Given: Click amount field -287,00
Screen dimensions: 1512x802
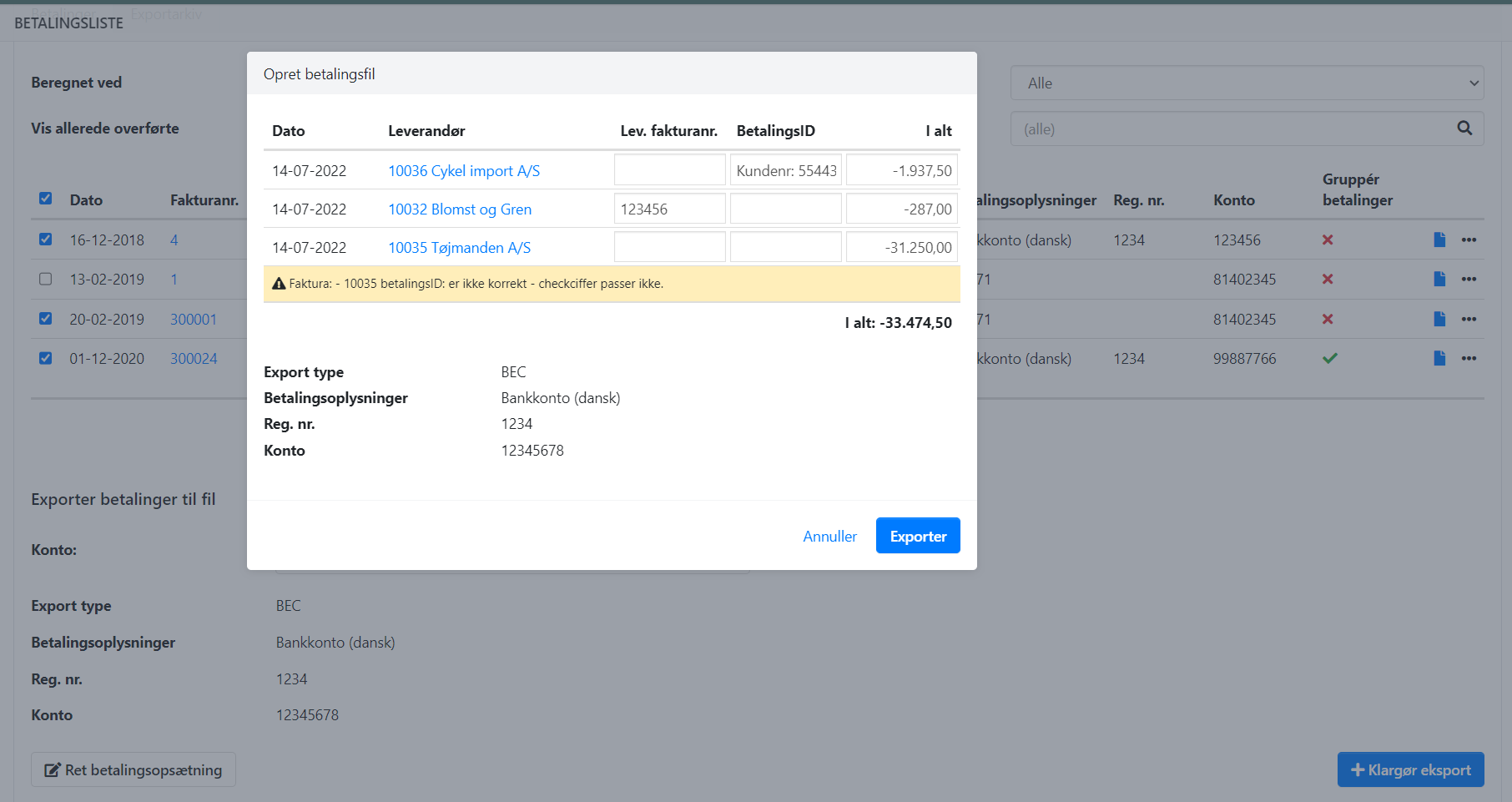Looking at the screenshot, I should coord(902,209).
